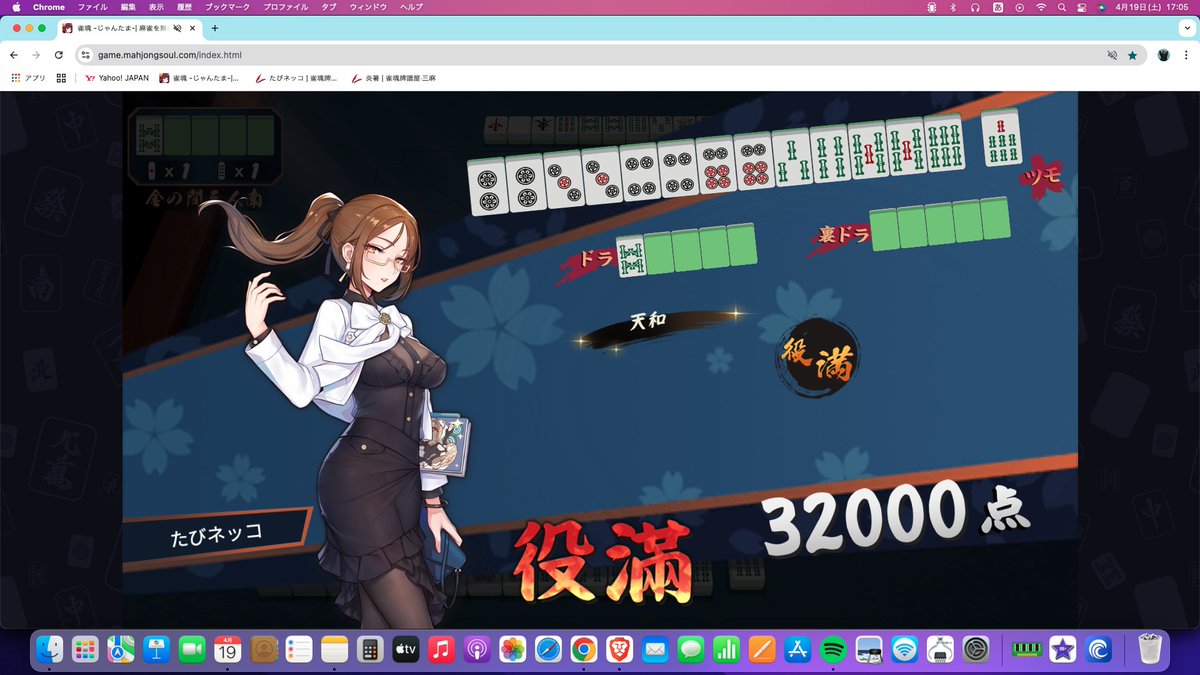This screenshot has height=675, width=1200.
Task: Open Launchpad in the Dock
Action: pyautogui.click(x=86, y=650)
